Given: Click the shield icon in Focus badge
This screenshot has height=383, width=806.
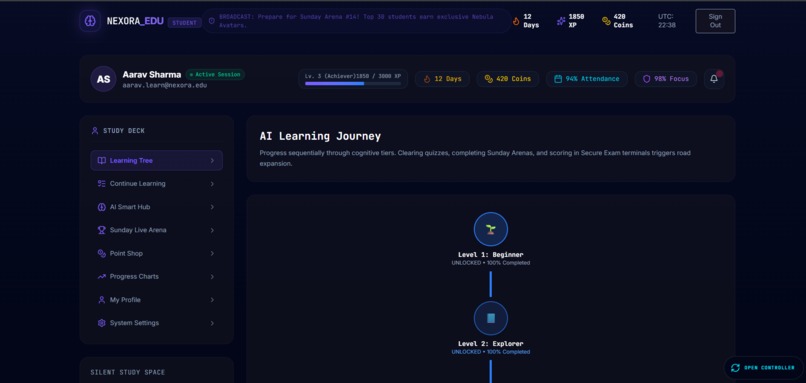Looking at the screenshot, I should pos(647,79).
